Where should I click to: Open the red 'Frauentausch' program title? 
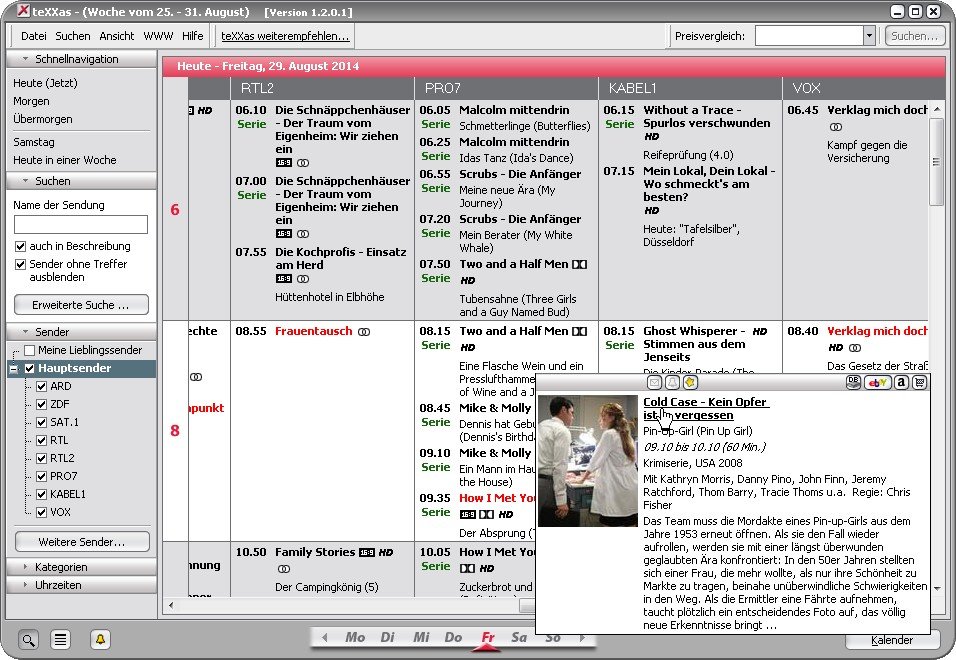tap(313, 332)
